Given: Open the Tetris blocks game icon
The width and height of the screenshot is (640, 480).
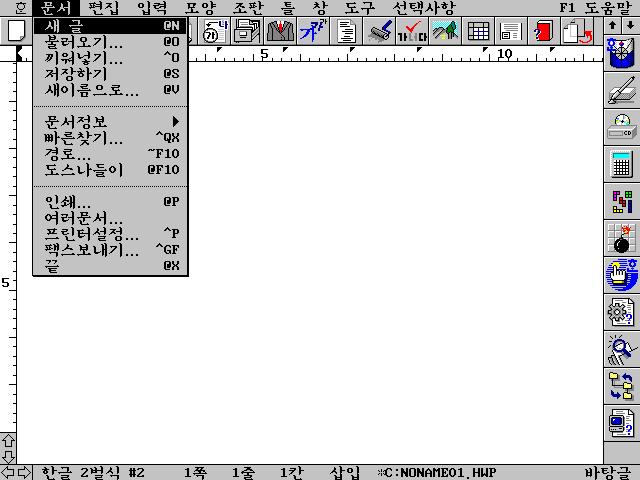Looking at the screenshot, I should (x=622, y=201).
